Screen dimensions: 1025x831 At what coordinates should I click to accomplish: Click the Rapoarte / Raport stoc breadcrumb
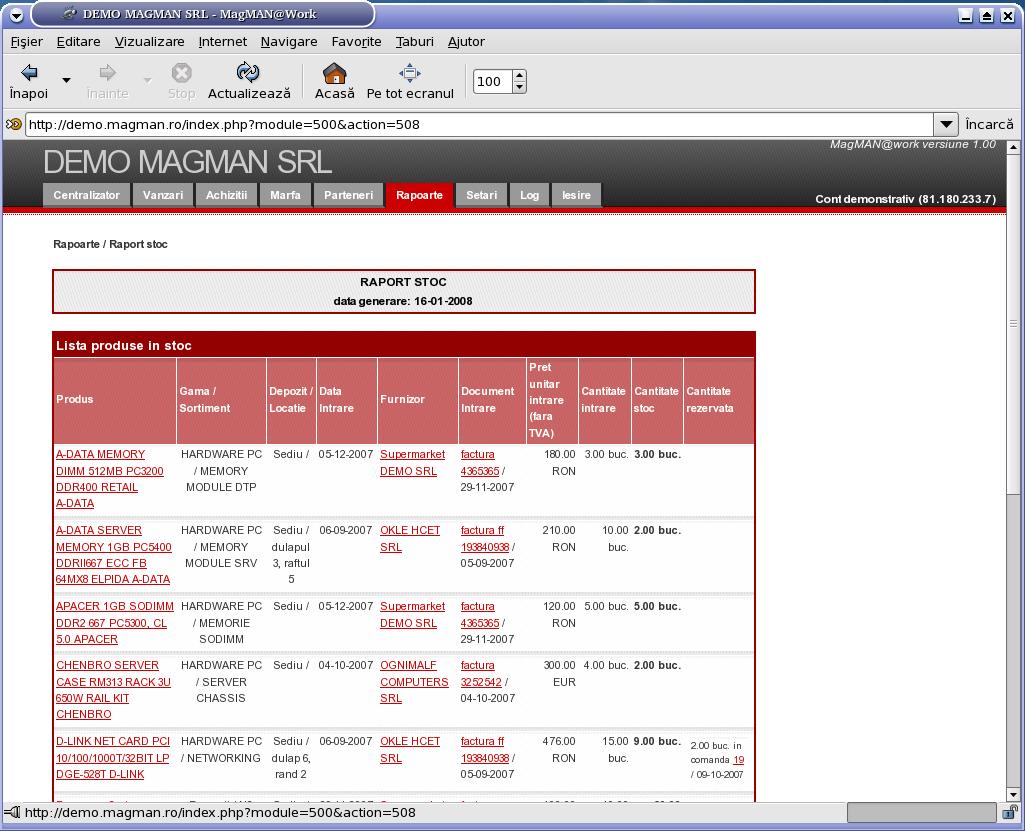(x=110, y=244)
